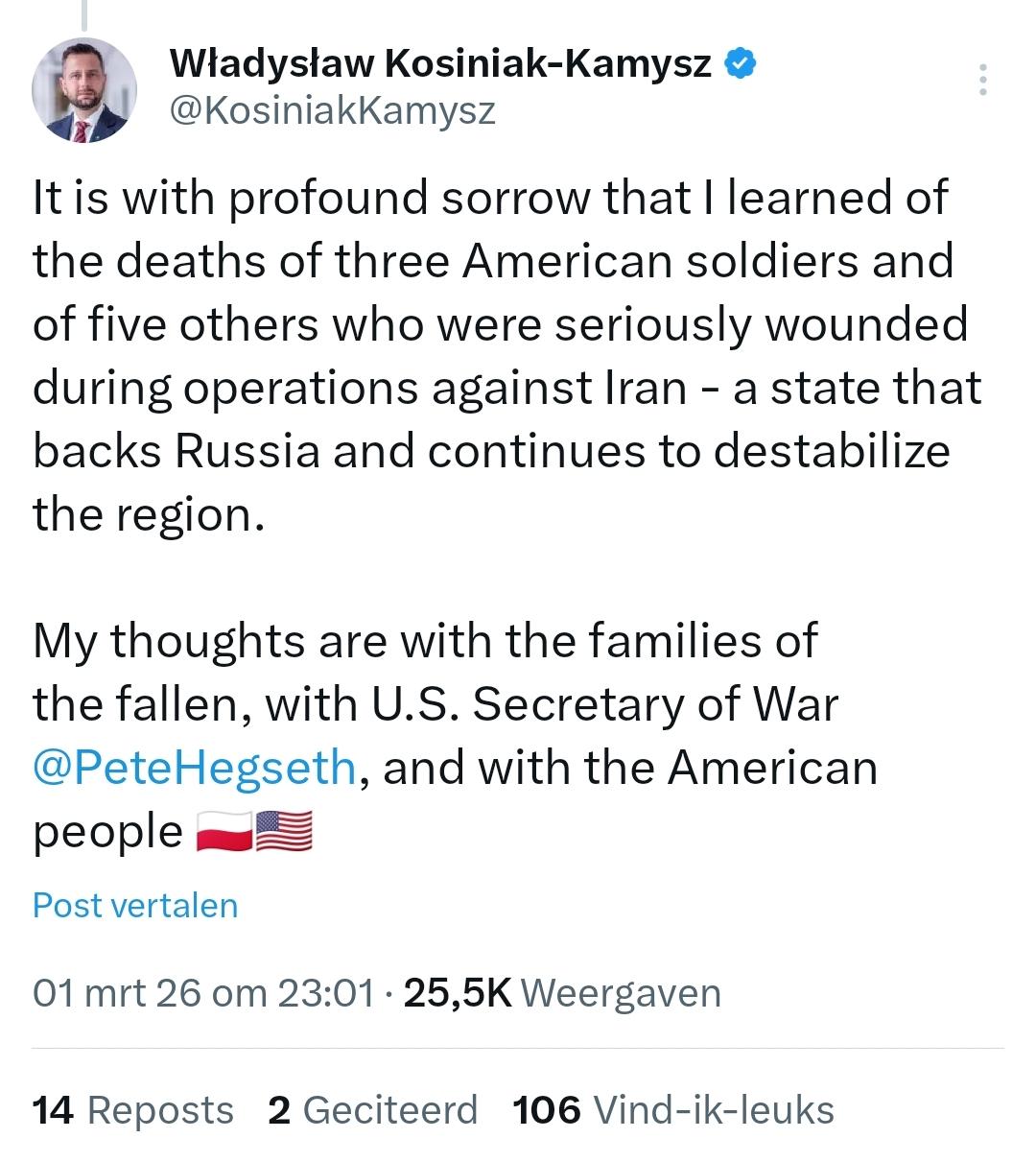
Task: Open the three-dot more options menu
Action: pyautogui.click(x=984, y=80)
